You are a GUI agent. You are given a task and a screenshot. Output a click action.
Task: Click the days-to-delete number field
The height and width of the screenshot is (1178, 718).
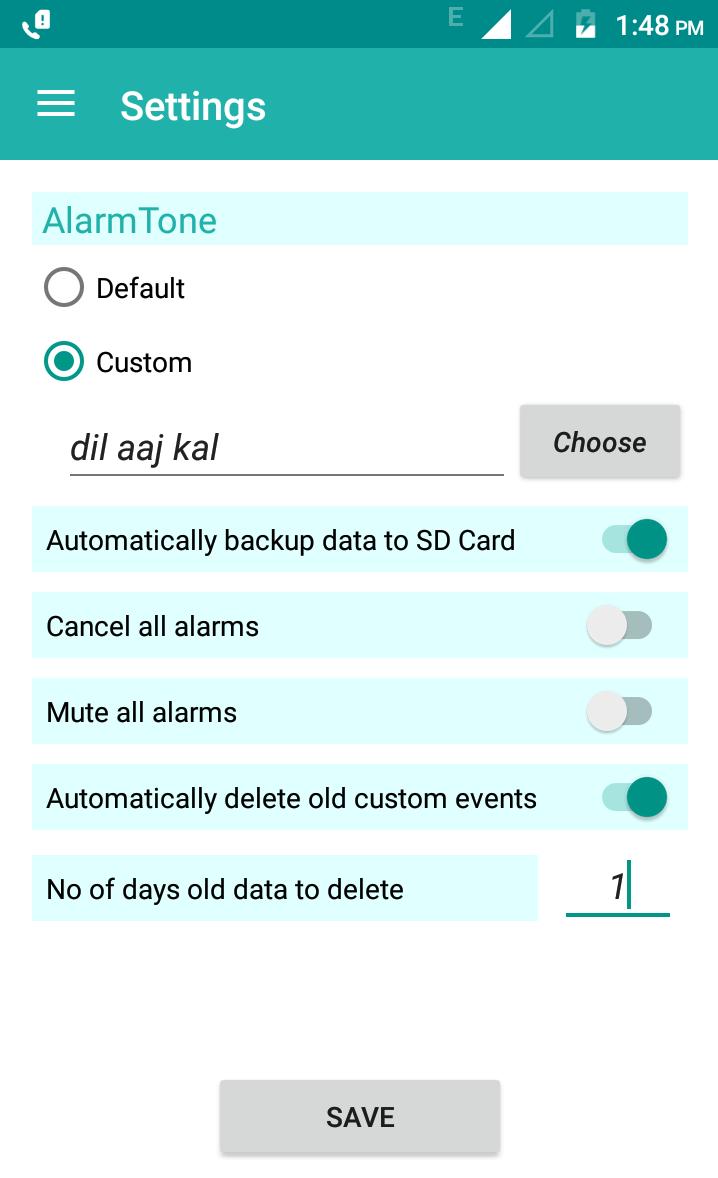[617, 888]
